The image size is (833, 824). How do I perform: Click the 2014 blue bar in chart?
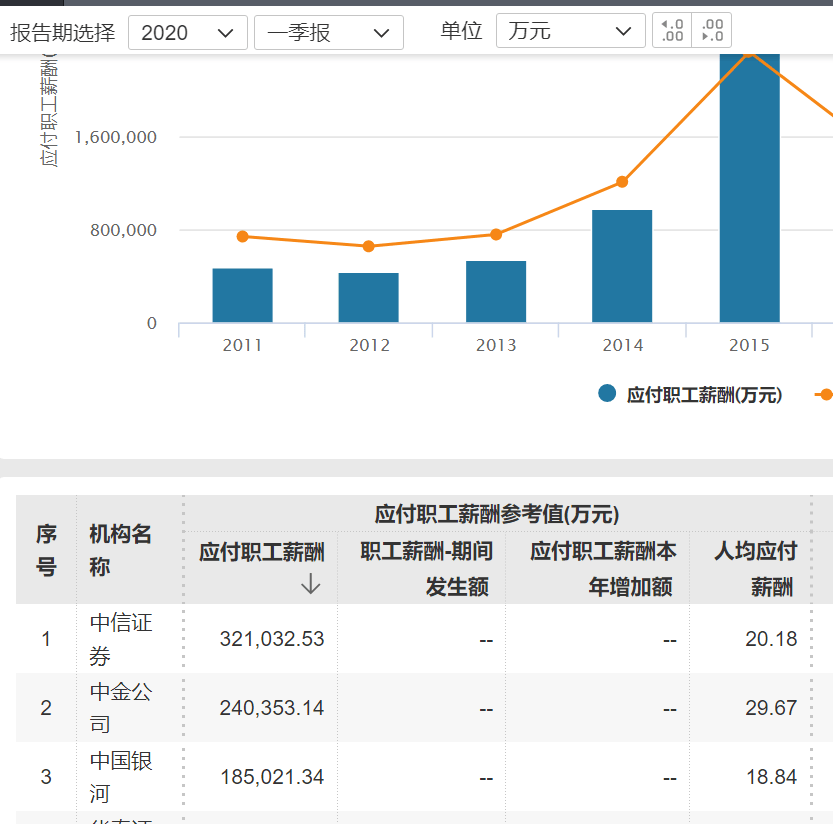click(x=622, y=267)
